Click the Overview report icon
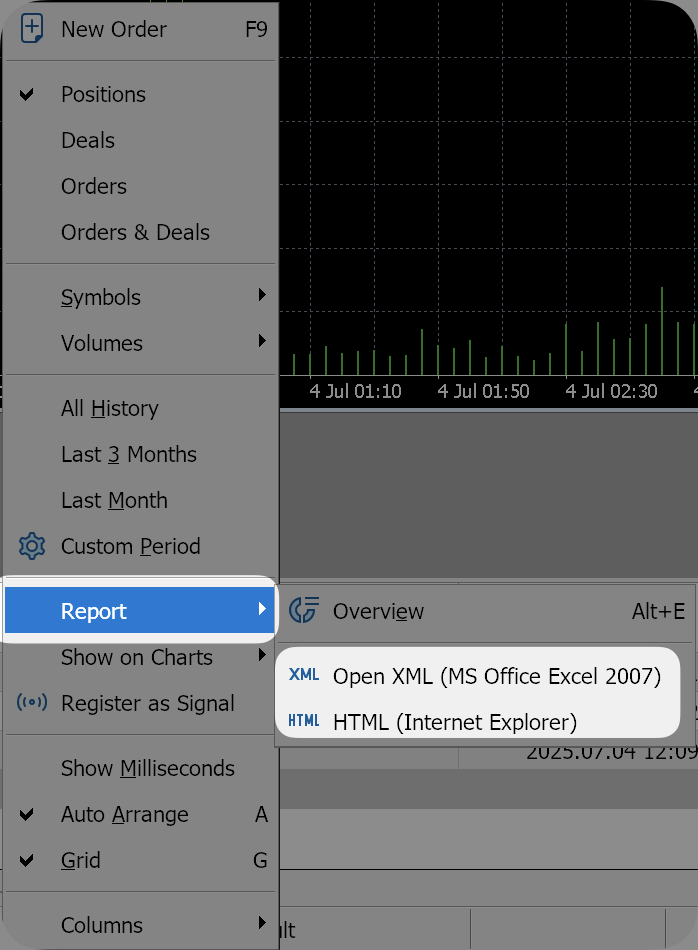This screenshot has height=950, width=698. 304,610
